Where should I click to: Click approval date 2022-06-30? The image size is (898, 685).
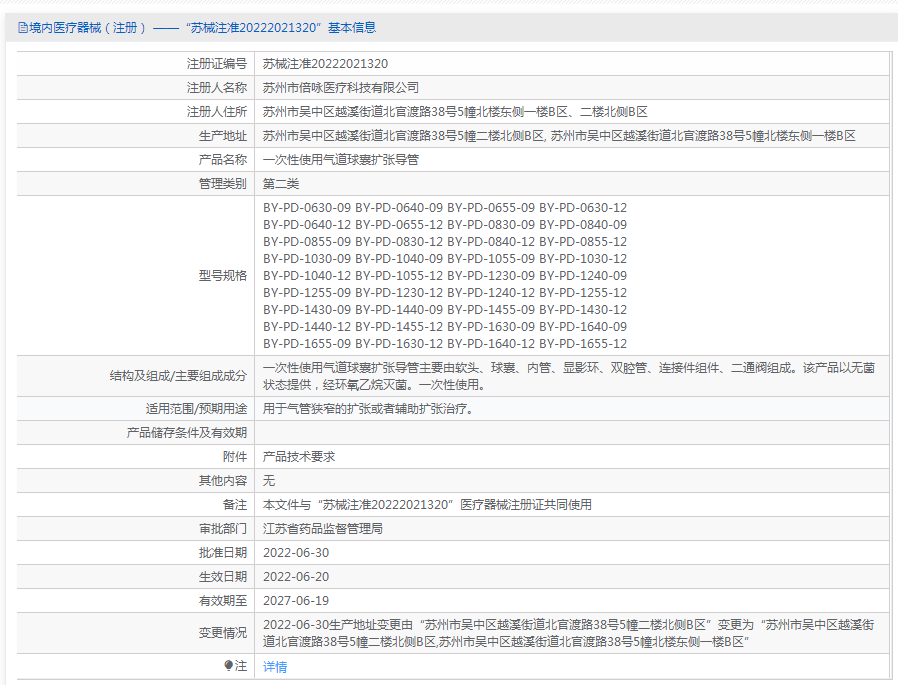click(x=296, y=553)
